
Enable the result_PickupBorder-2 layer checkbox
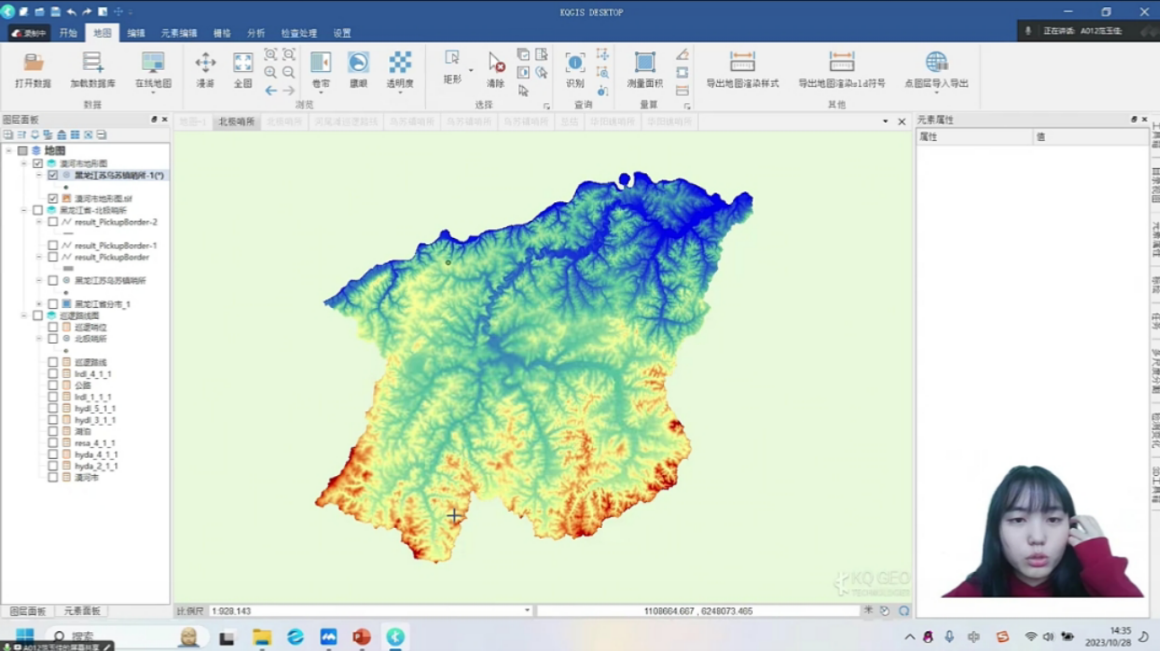(x=53, y=222)
